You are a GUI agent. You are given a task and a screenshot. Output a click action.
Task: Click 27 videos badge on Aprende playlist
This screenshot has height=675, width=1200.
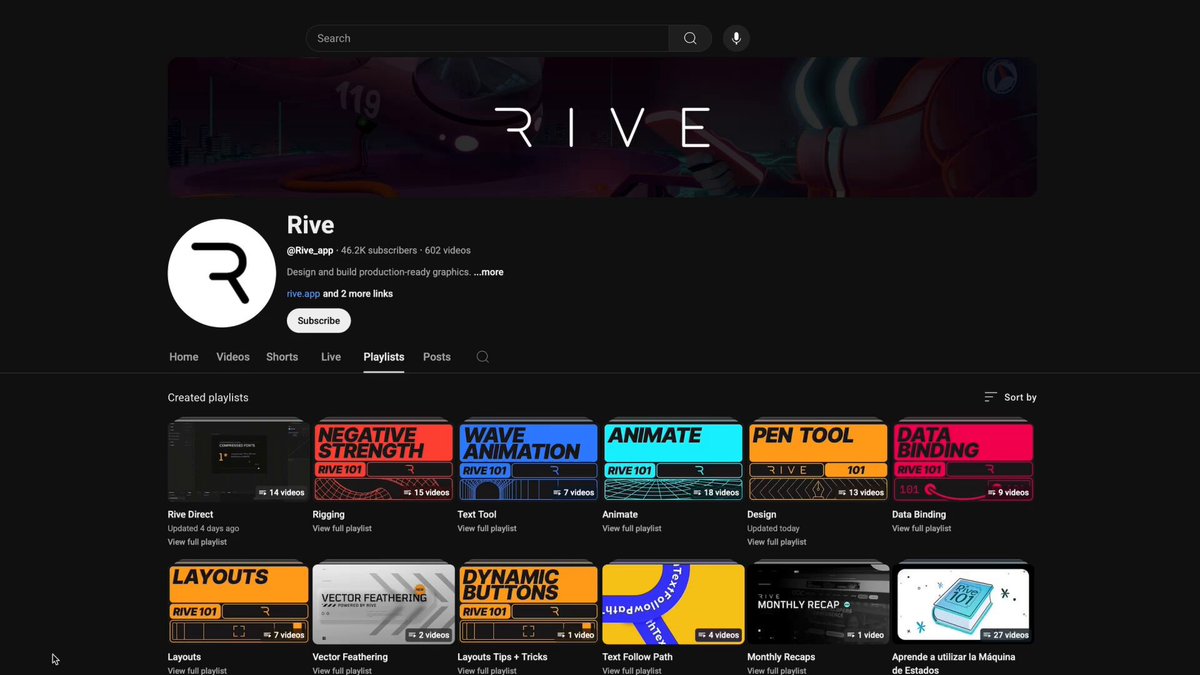[1006, 635]
